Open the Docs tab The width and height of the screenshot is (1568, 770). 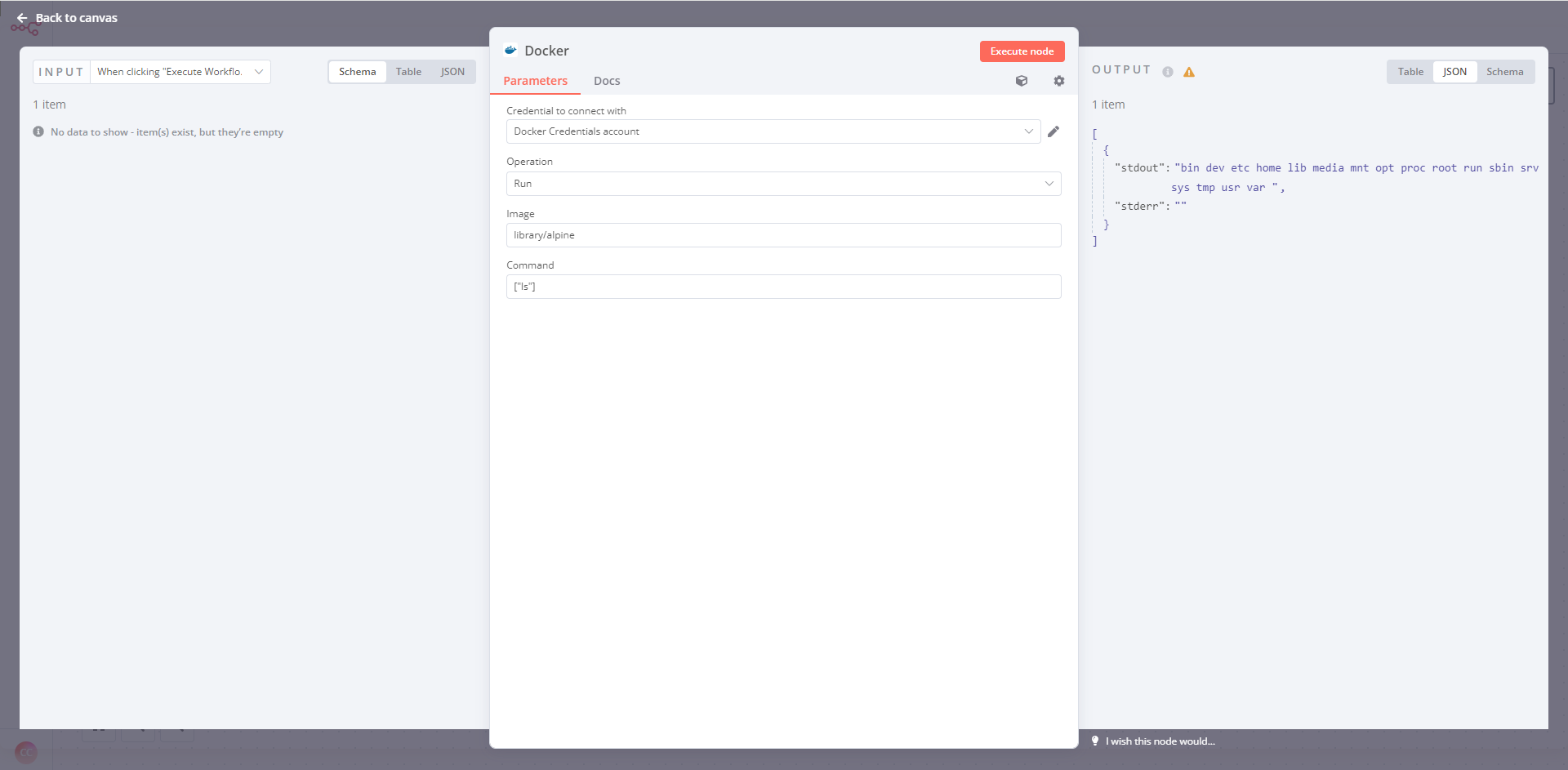[x=607, y=81]
